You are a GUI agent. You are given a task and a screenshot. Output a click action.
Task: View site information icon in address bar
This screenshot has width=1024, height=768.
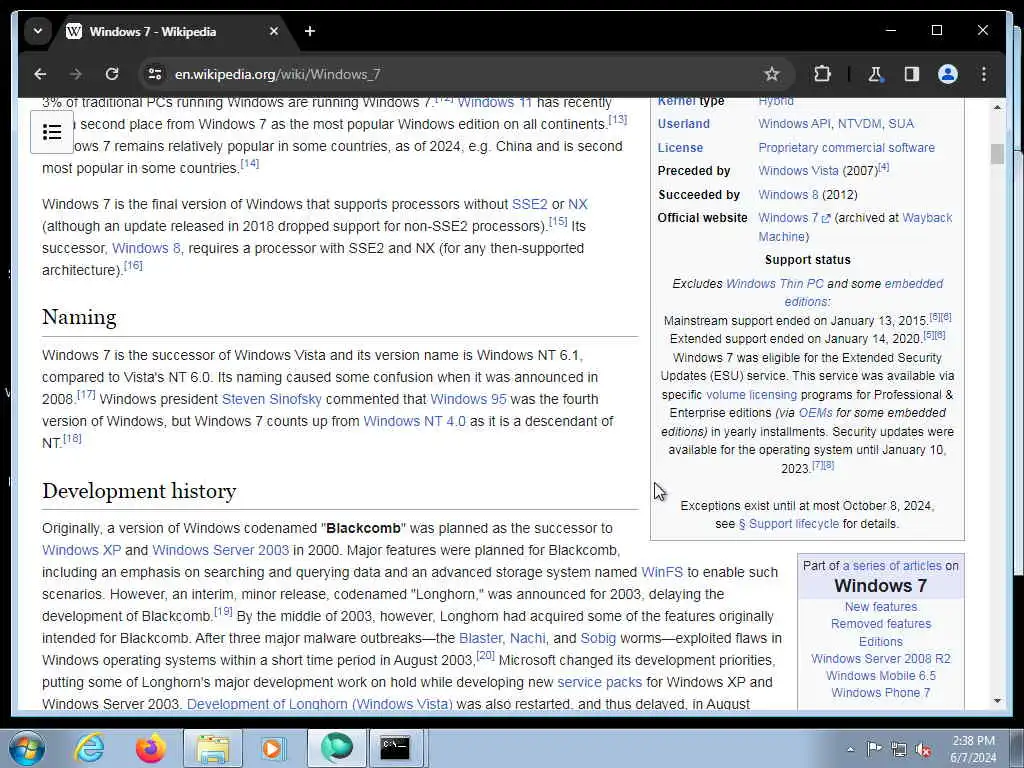(x=155, y=74)
